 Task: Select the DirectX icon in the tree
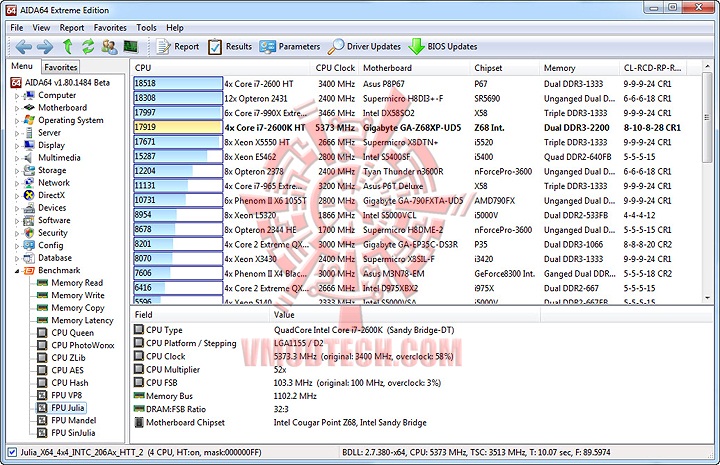(x=29, y=195)
